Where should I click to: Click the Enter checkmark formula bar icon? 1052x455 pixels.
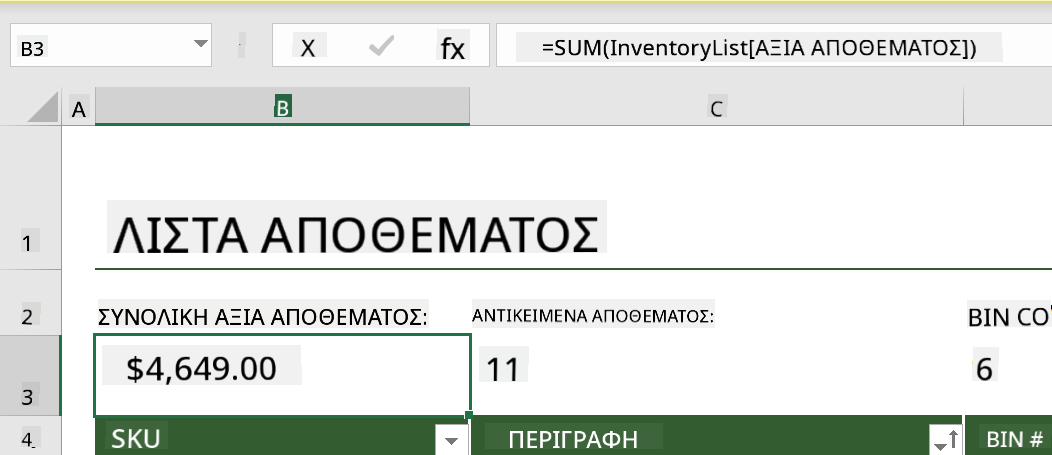tap(381, 46)
